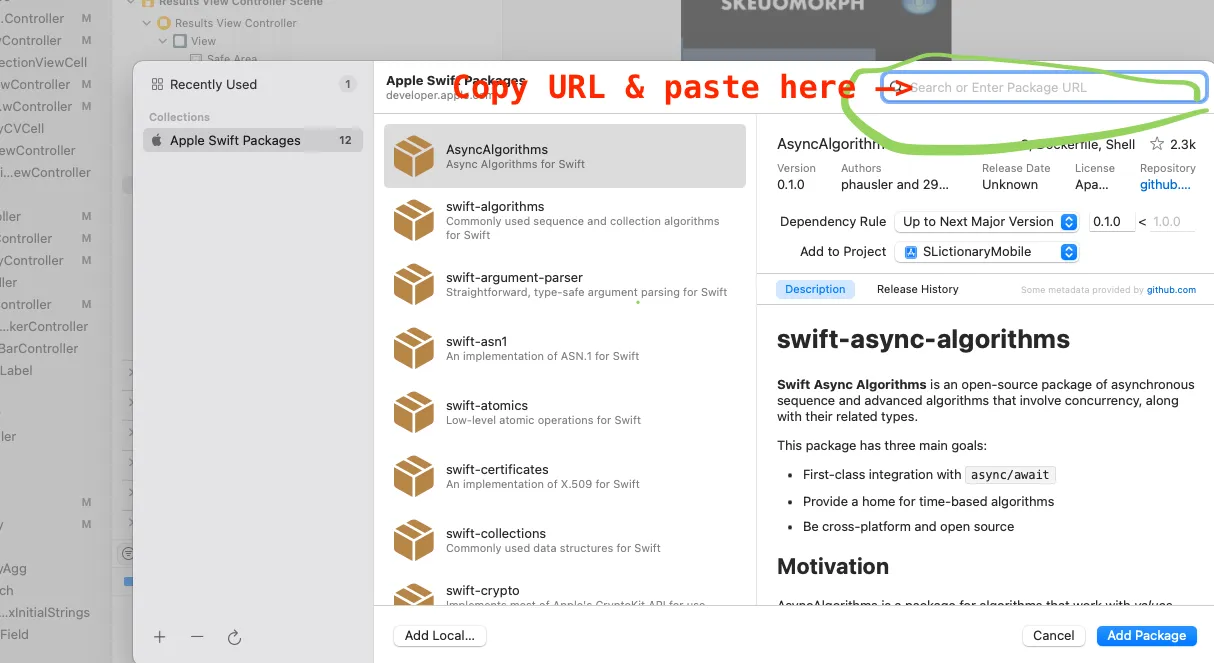Select Safe Area in the document outline
The width and height of the screenshot is (1214, 663).
pos(232,59)
